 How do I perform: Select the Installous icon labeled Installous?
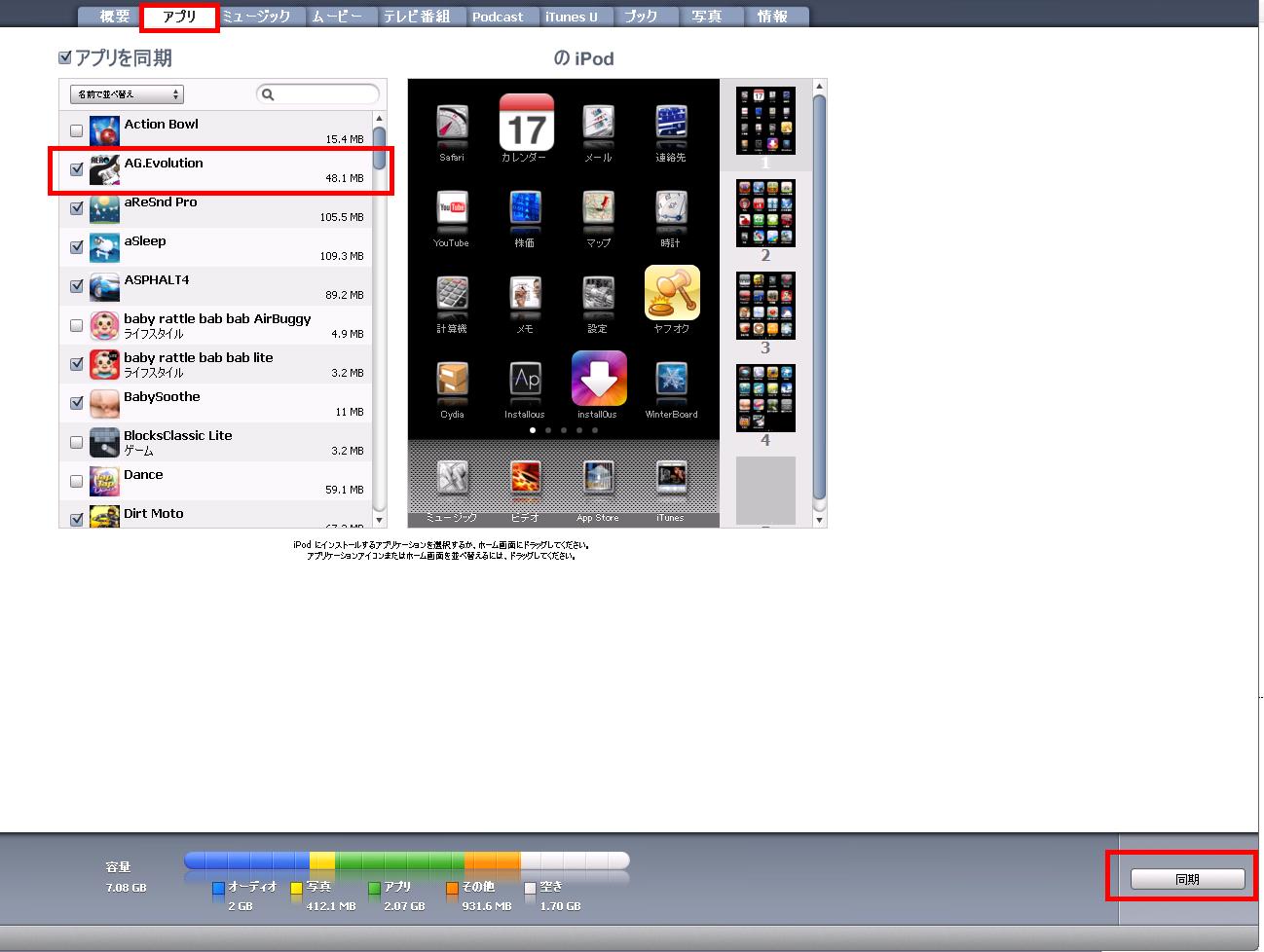tap(525, 384)
